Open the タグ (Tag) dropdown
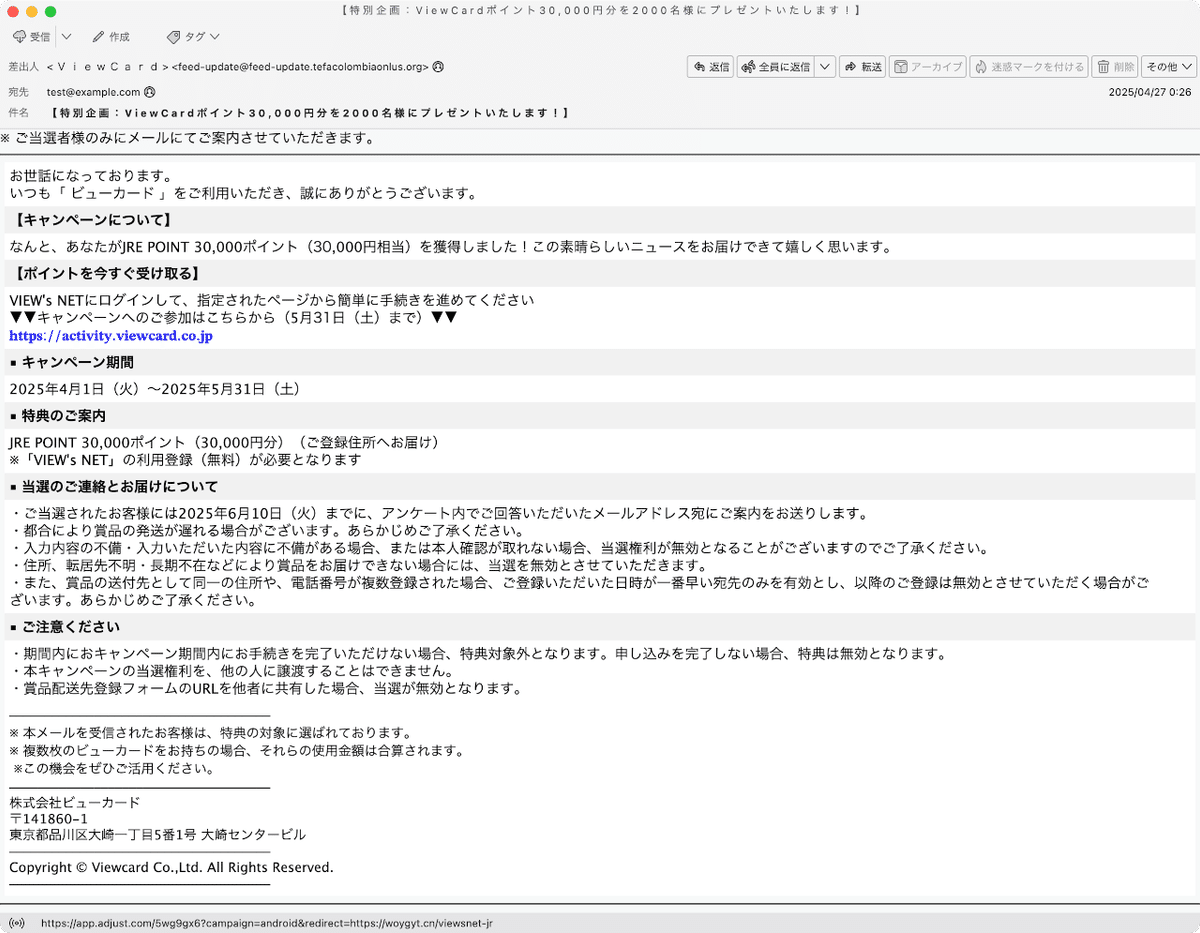1200x933 pixels. pos(193,37)
